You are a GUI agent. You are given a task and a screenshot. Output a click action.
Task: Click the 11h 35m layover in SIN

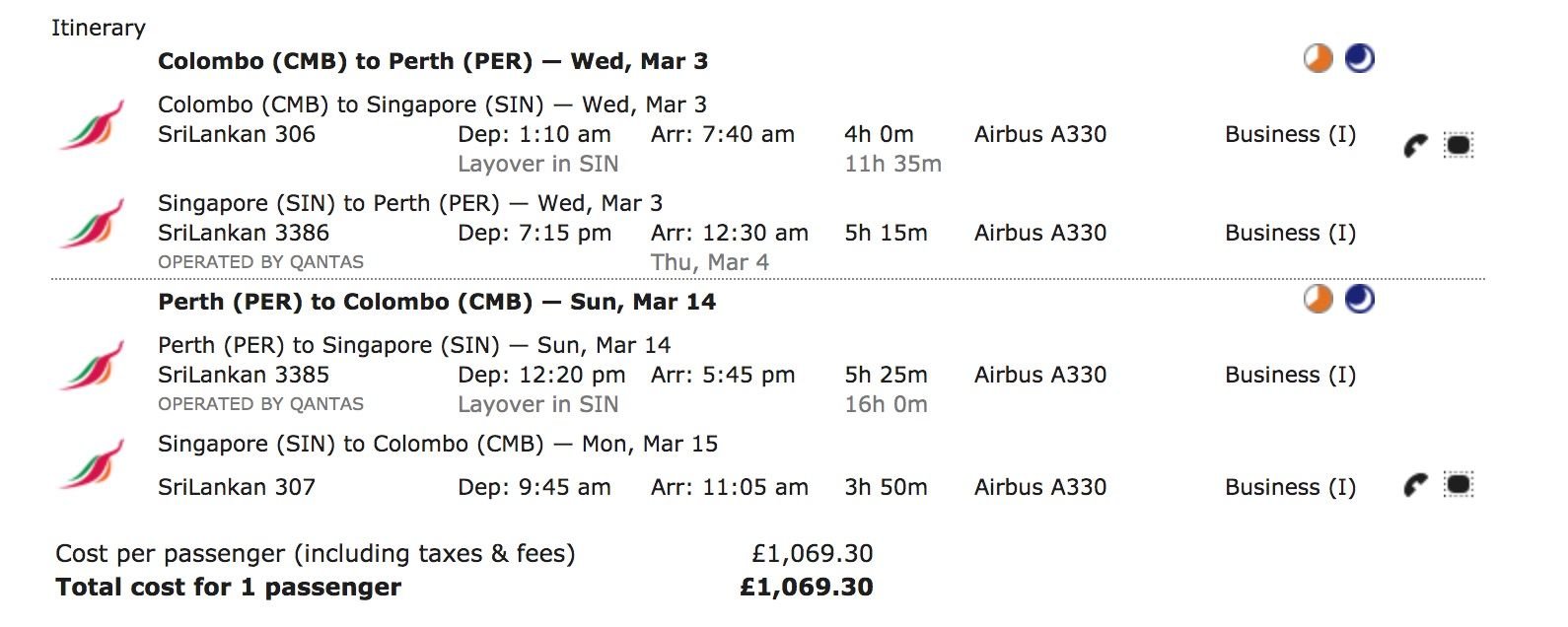click(892, 164)
